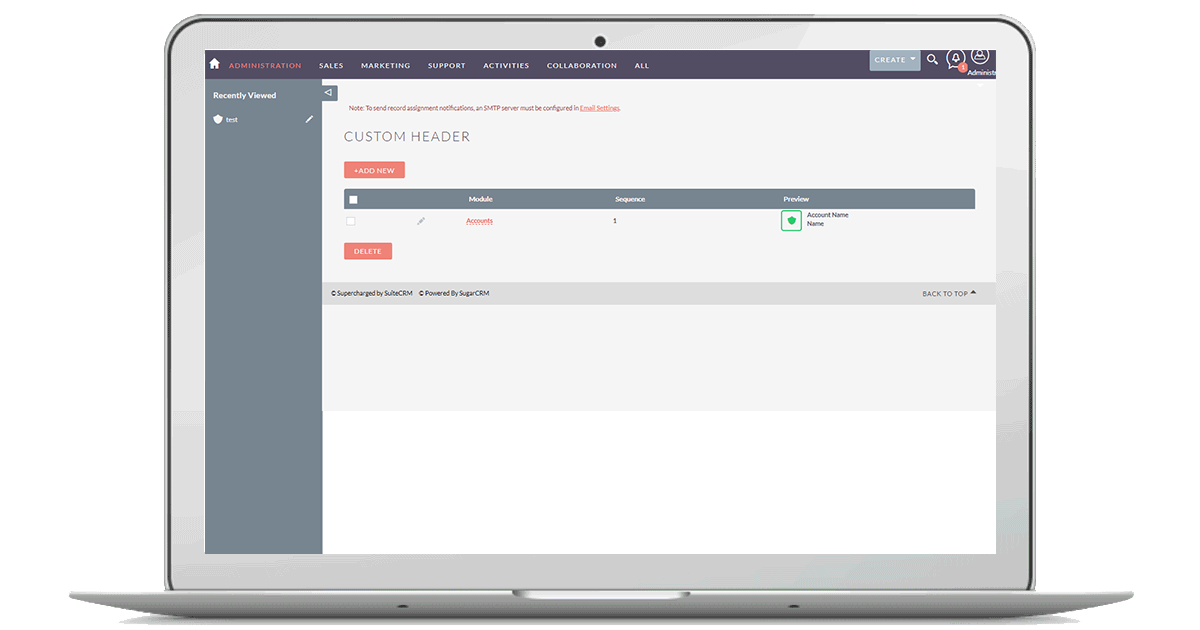Toggle the select-all header checkbox
Screen dimensions: 1200x630
[x=353, y=199]
